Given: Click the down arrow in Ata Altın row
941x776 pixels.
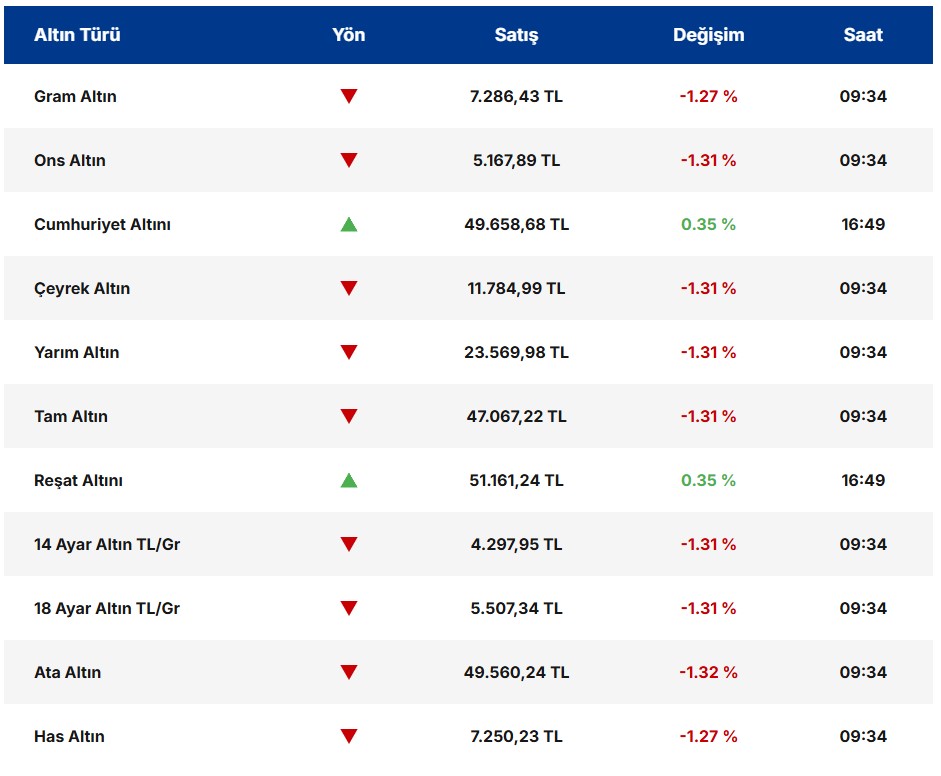Looking at the screenshot, I should tap(348, 673).
